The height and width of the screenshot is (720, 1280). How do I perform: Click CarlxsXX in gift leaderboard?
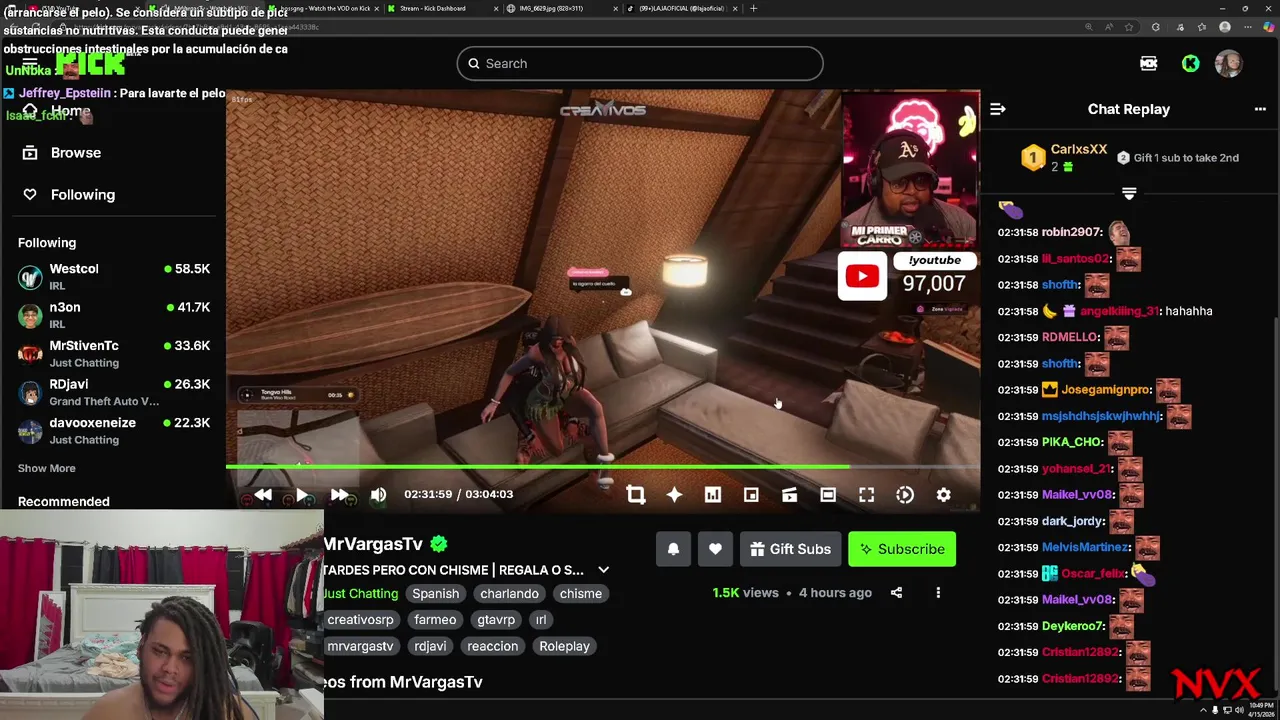tap(1078, 149)
